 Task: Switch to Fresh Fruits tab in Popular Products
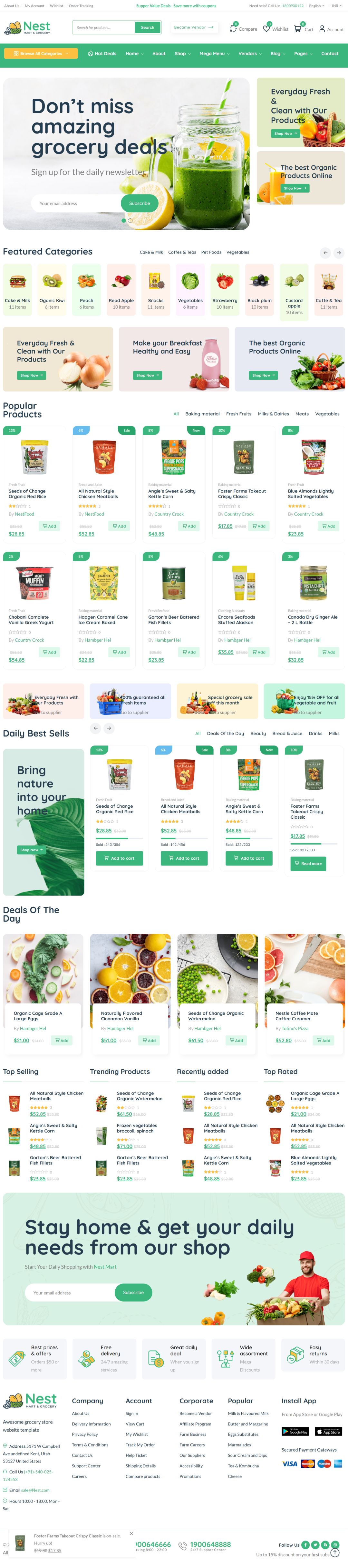pyautogui.click(x=238, y=414)
